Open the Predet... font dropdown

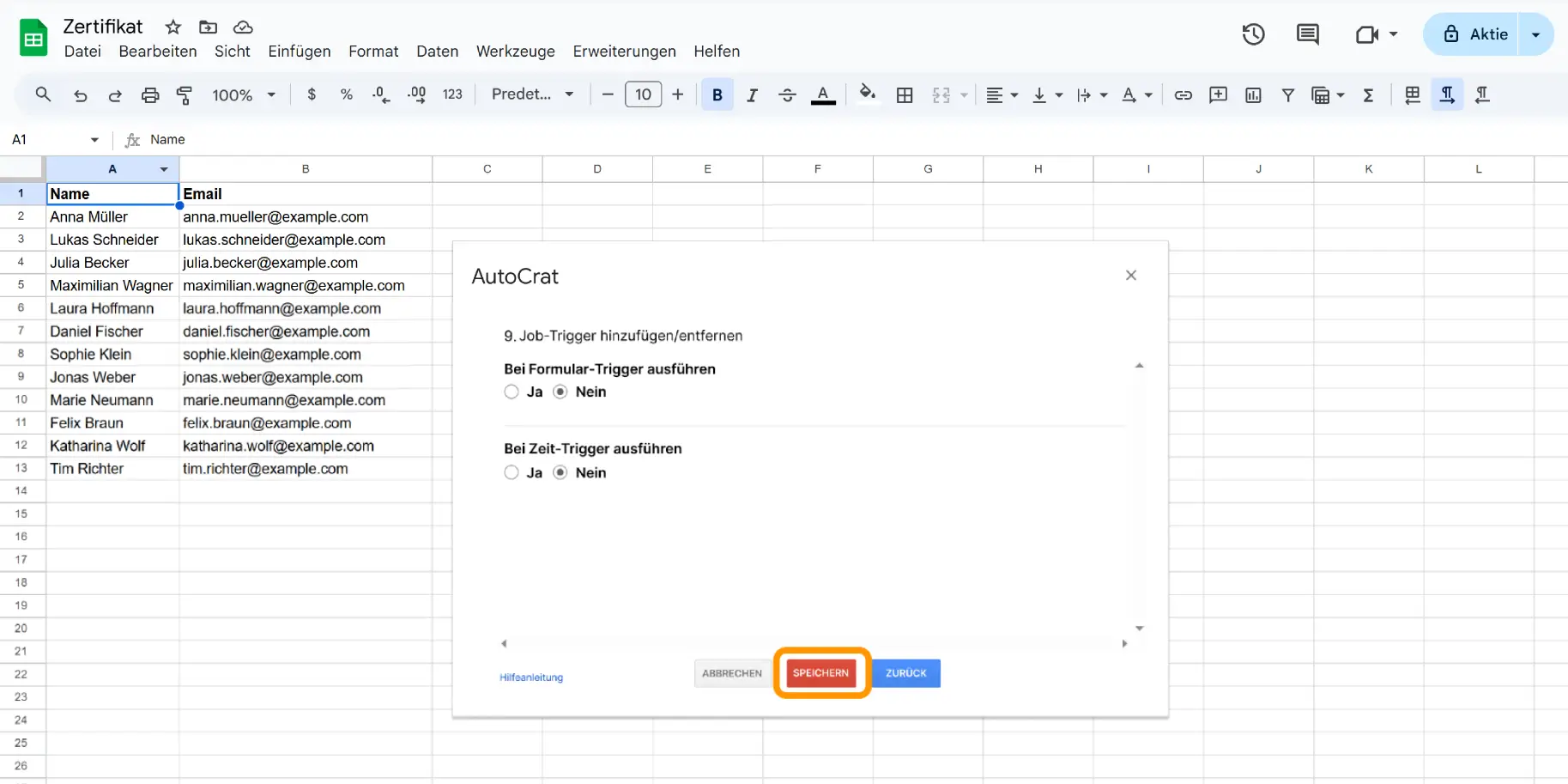[532, 94]
